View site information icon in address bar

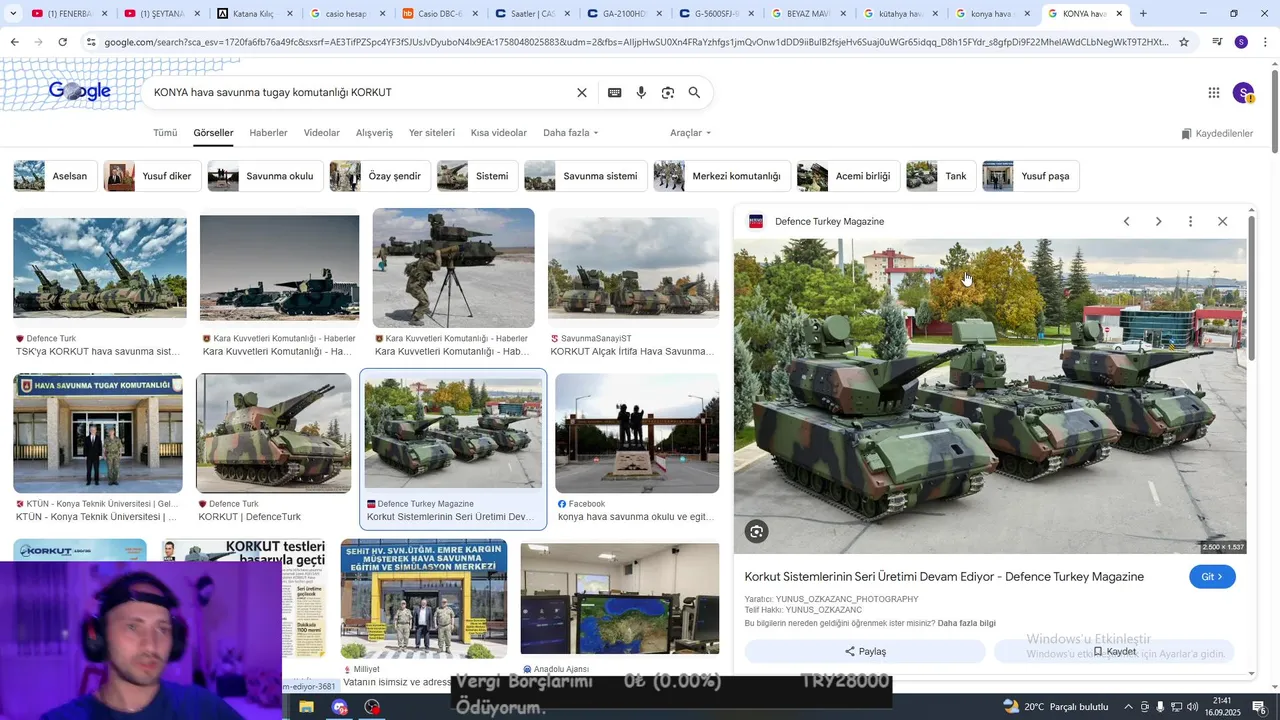91,42
